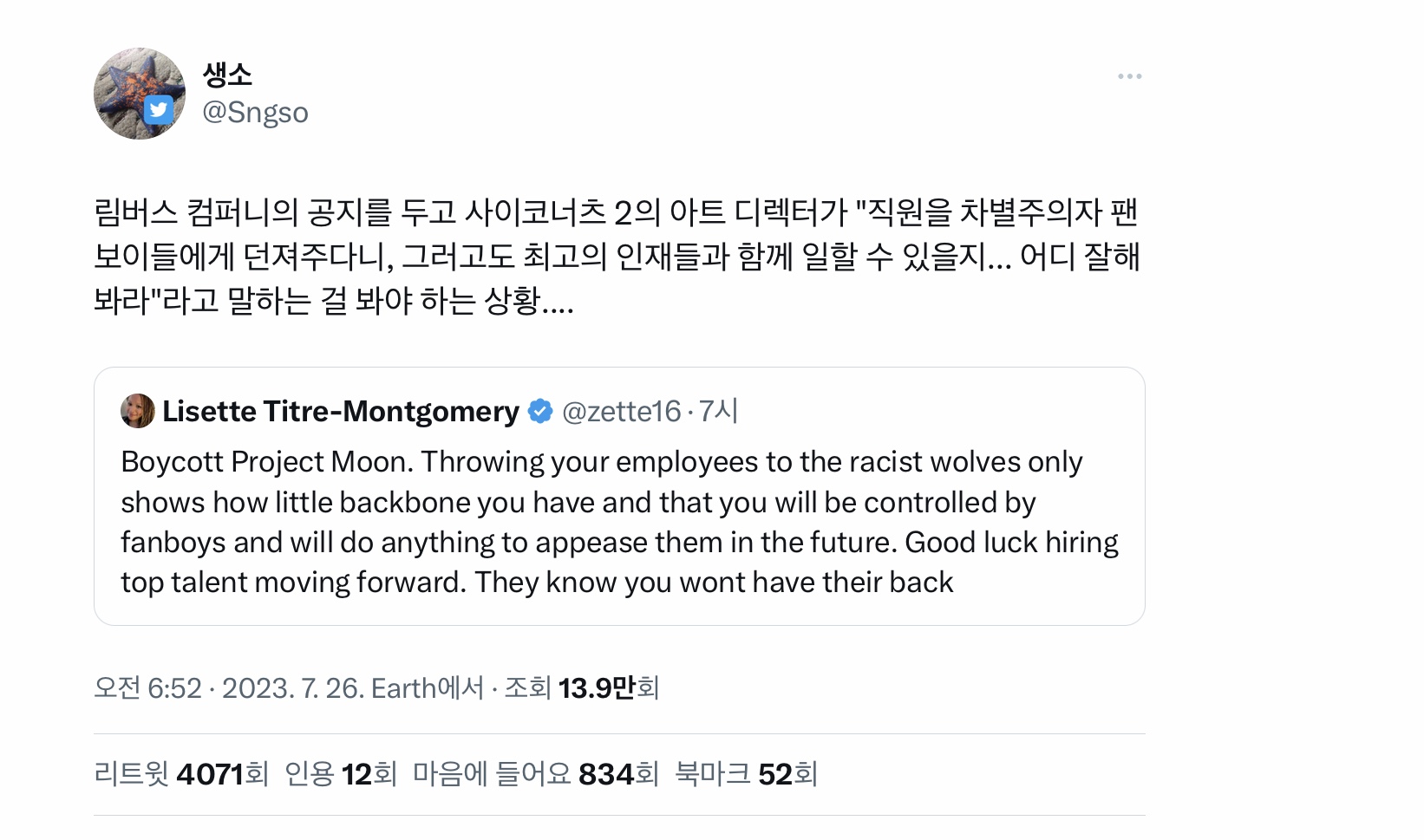Click the 북마크 52회 bookmarks count
The image size is (1424, 840).
[x=746, y=774]
